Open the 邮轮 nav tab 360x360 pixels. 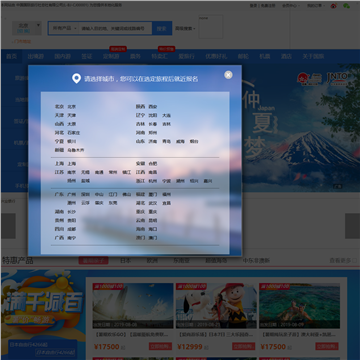(243, 56)
